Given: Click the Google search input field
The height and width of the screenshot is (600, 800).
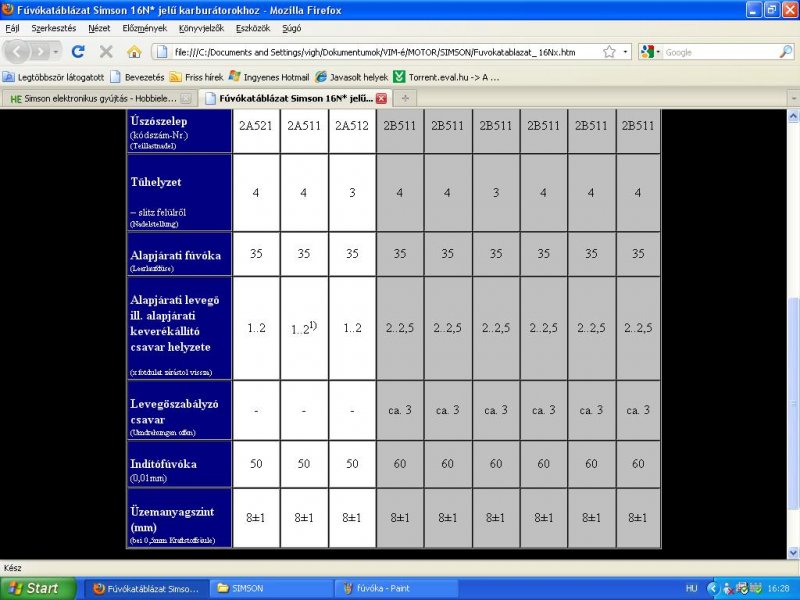Looking at the screenshot, I should coord(720,52).
